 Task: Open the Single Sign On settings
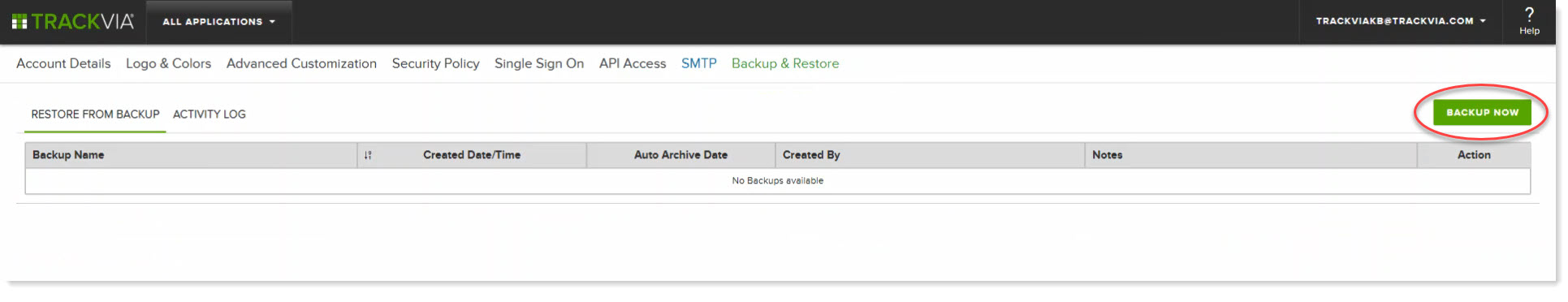[539, 63]
